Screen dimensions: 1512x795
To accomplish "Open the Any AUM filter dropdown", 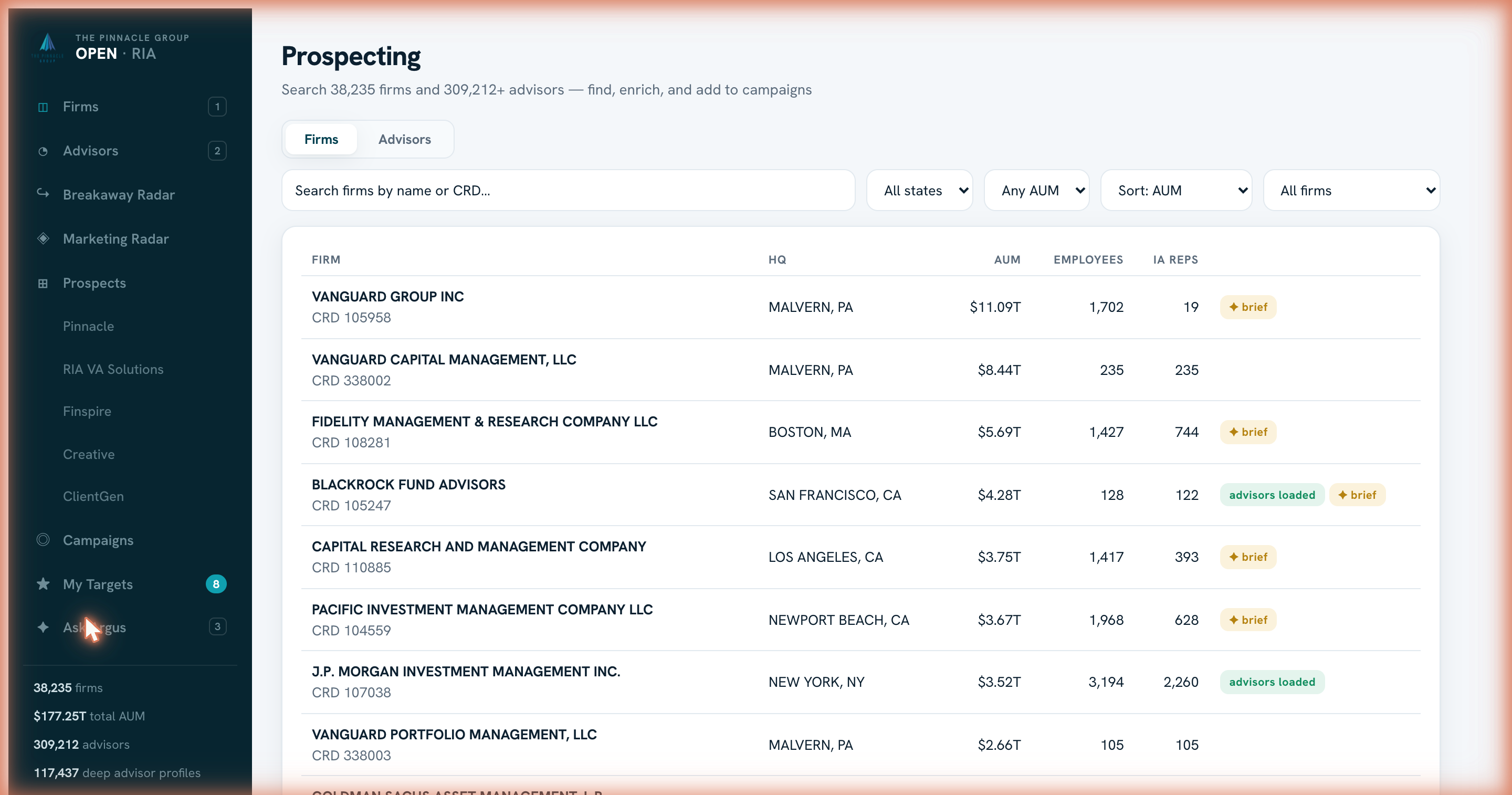I will (x=1036, y=190).
